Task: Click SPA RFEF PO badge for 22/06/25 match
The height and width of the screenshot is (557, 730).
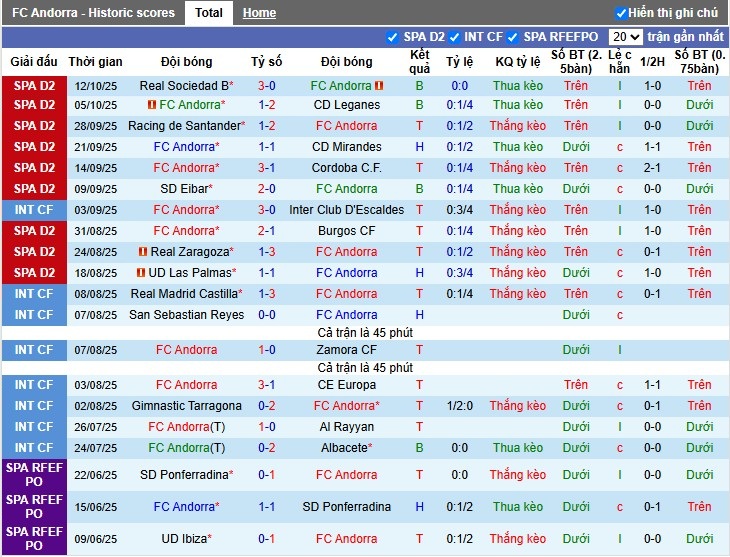Action: coord(34,475)
